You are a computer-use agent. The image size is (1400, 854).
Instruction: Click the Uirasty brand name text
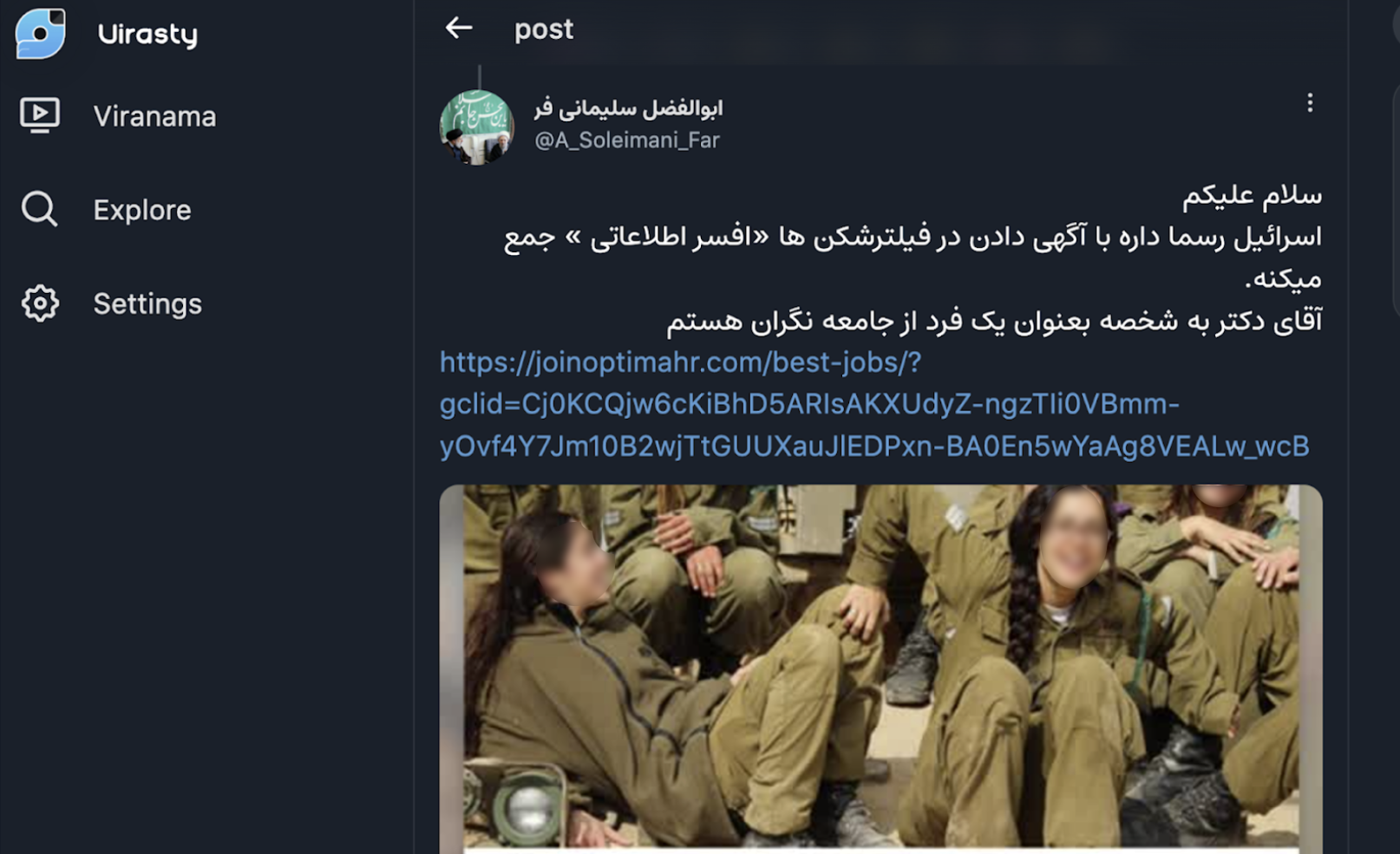pos(147,34)
